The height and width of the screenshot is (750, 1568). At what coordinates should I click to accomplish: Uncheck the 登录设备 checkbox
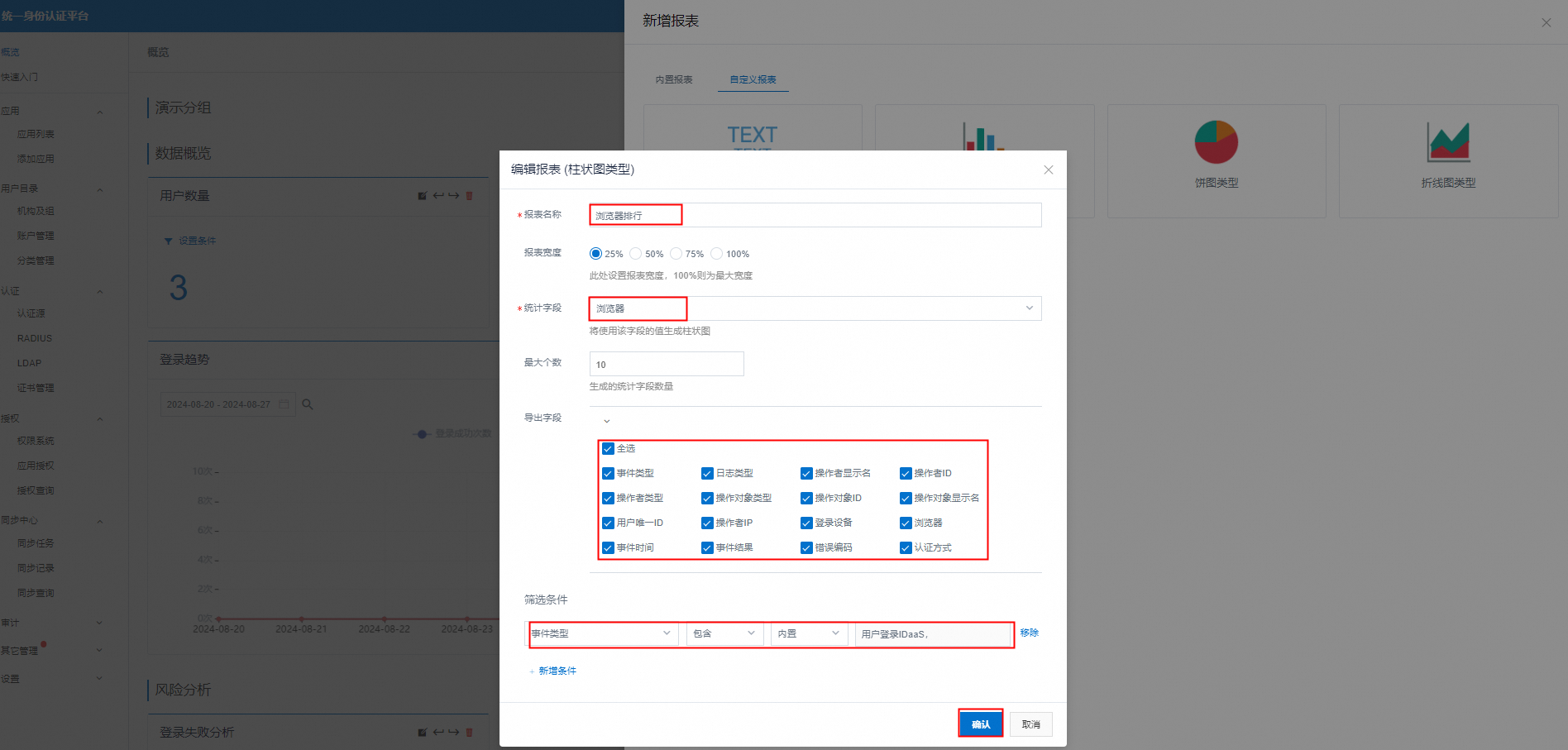coord(806,523)
